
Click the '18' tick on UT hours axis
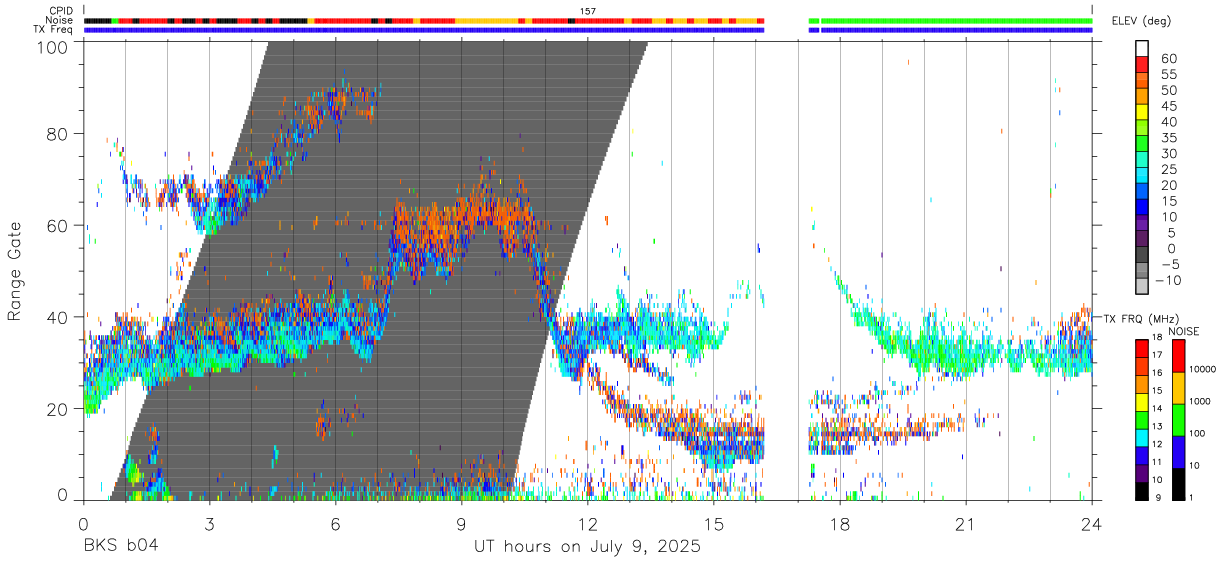840,524
